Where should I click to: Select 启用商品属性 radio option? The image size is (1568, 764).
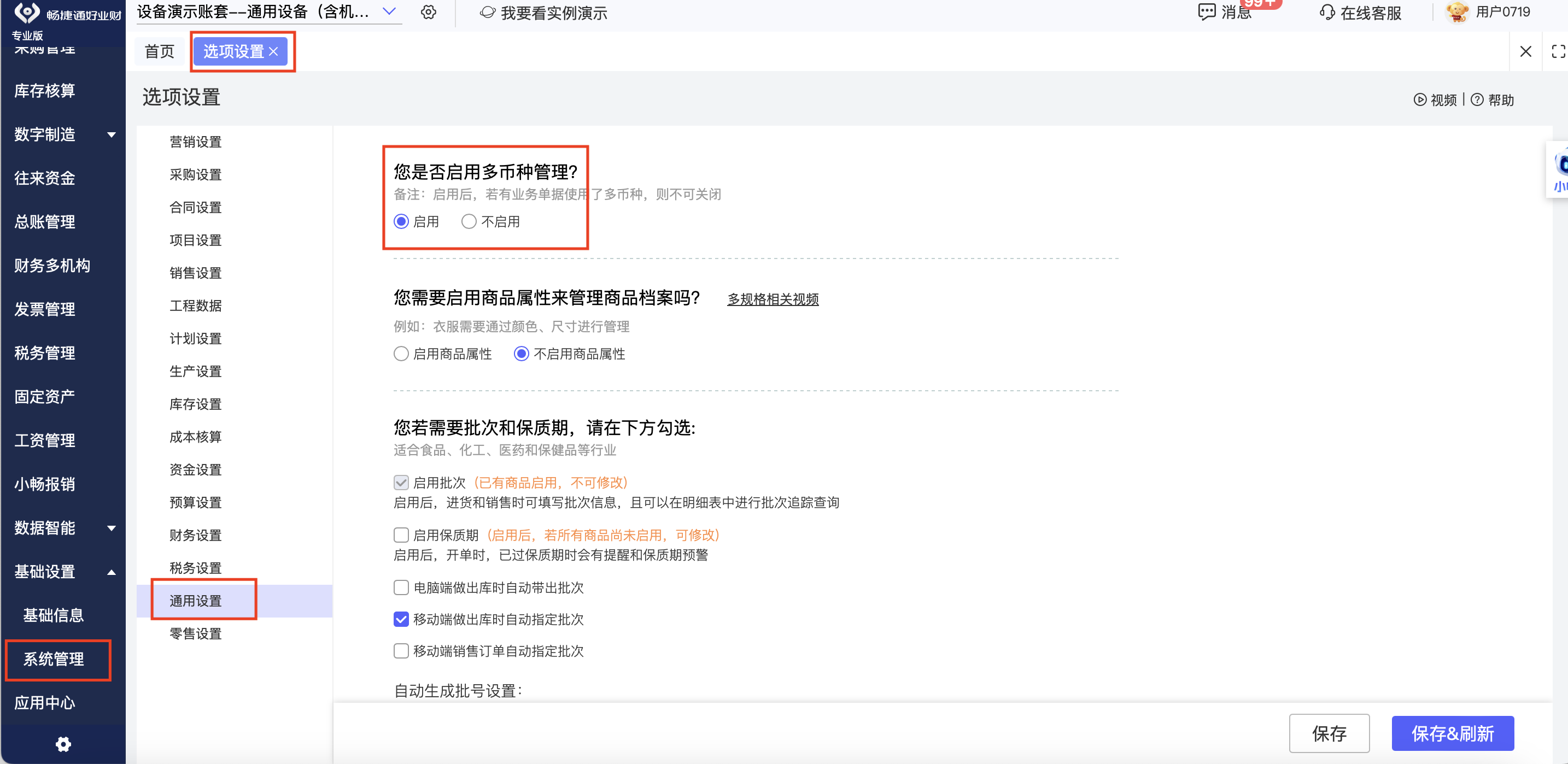[401, 354]
